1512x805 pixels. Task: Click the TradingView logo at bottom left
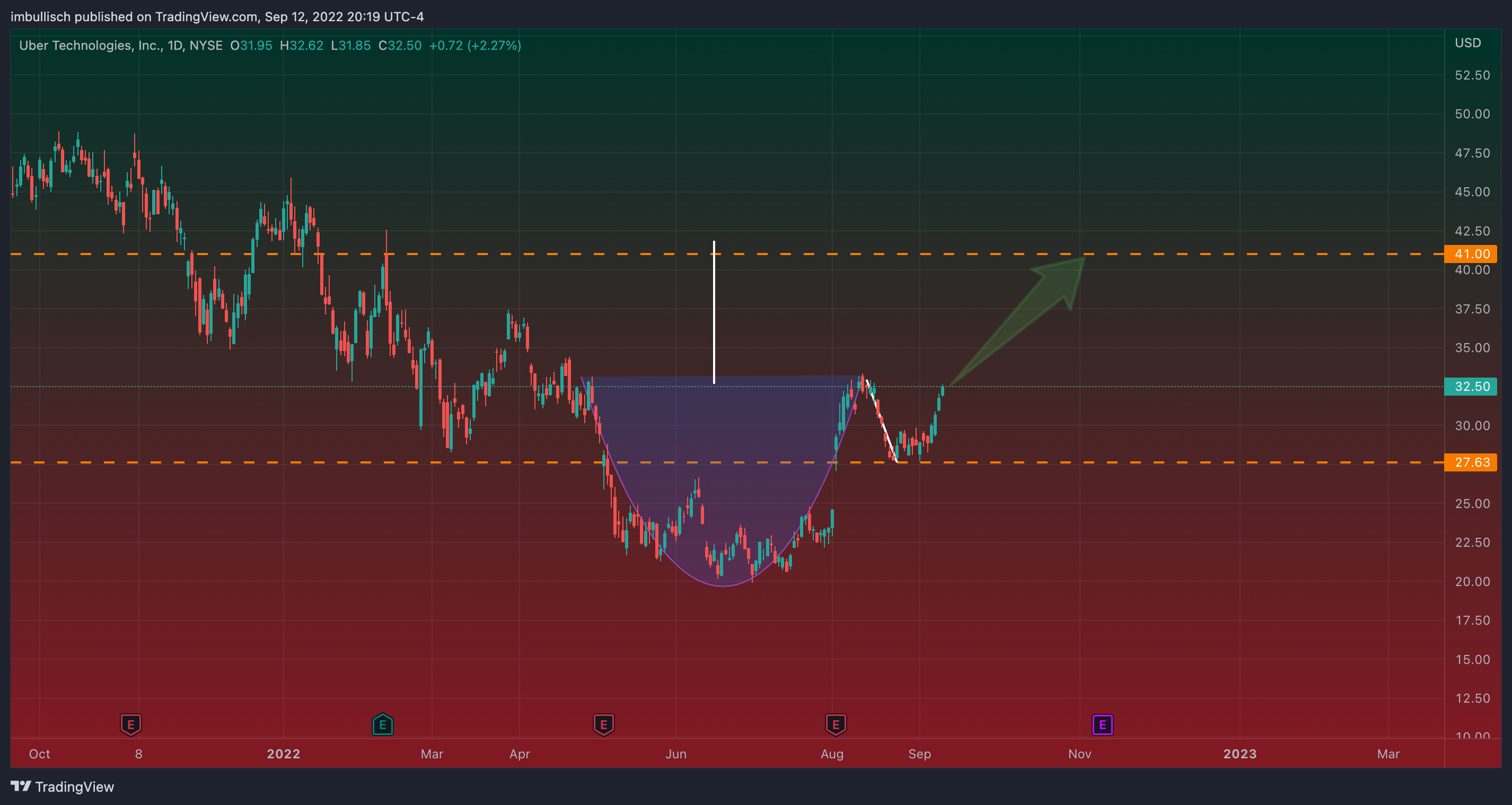pos(62,787)
